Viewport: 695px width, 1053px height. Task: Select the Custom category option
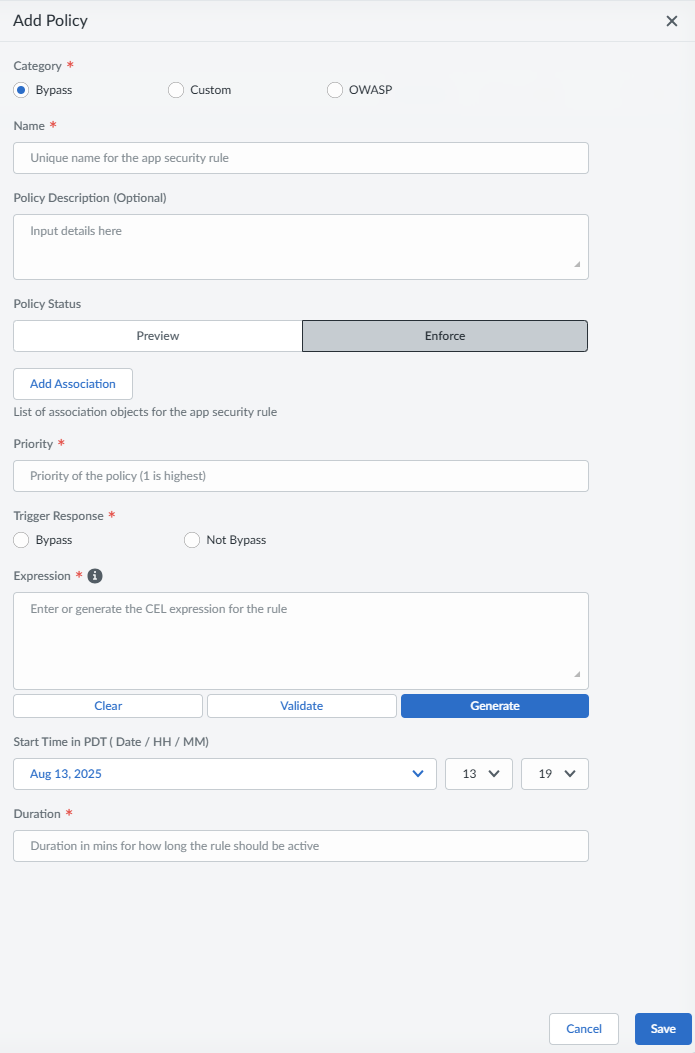(x=176, y=90)
